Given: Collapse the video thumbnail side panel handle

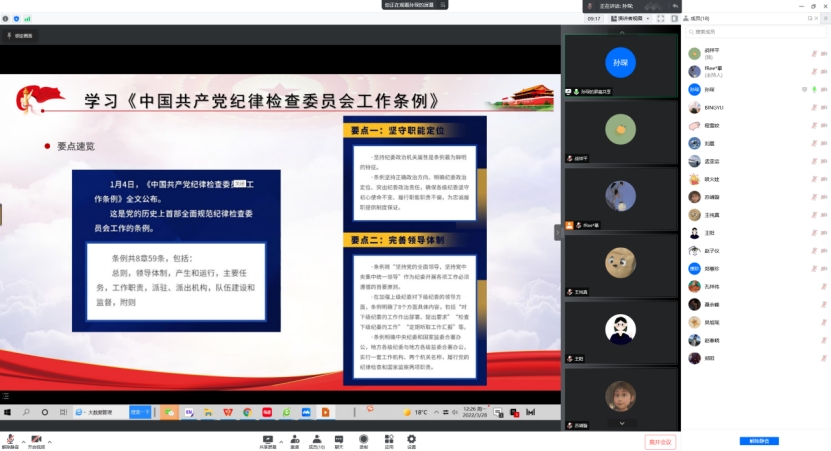Looking at the screenshot, I should pos(559,232).
